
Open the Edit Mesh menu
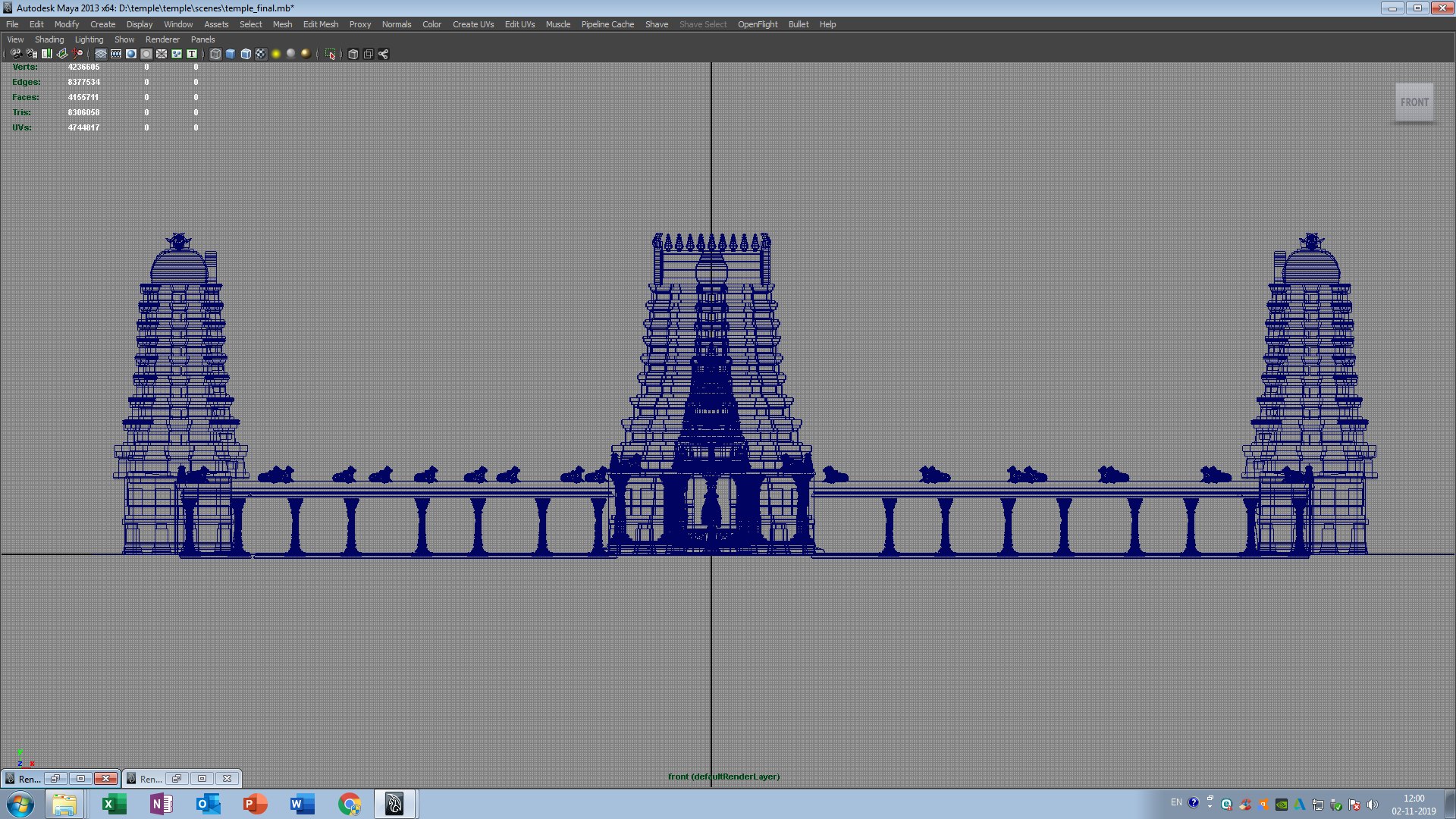click(x=321, y=24)
